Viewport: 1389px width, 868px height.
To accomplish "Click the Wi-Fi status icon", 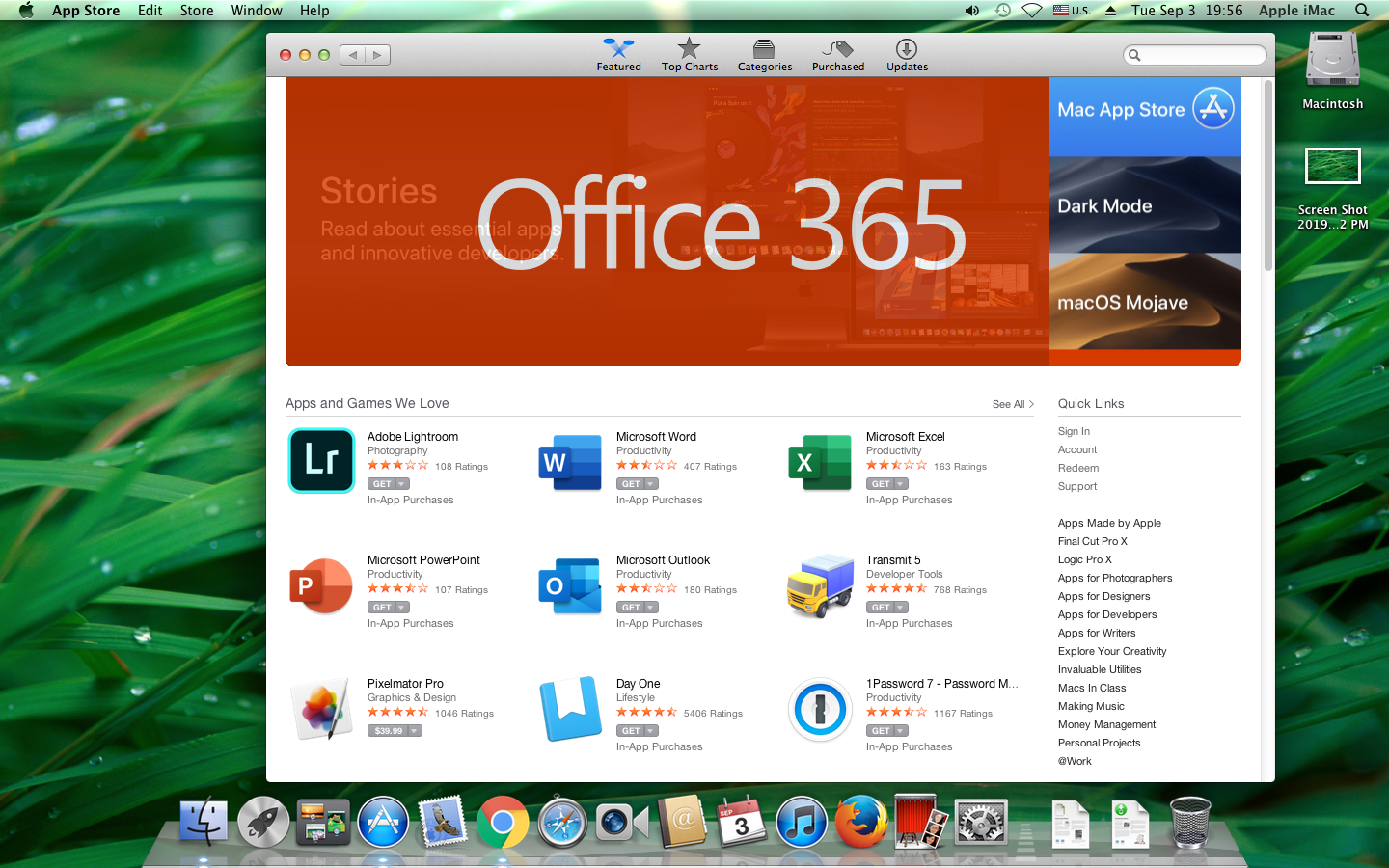I will [x=1031, y=11].
